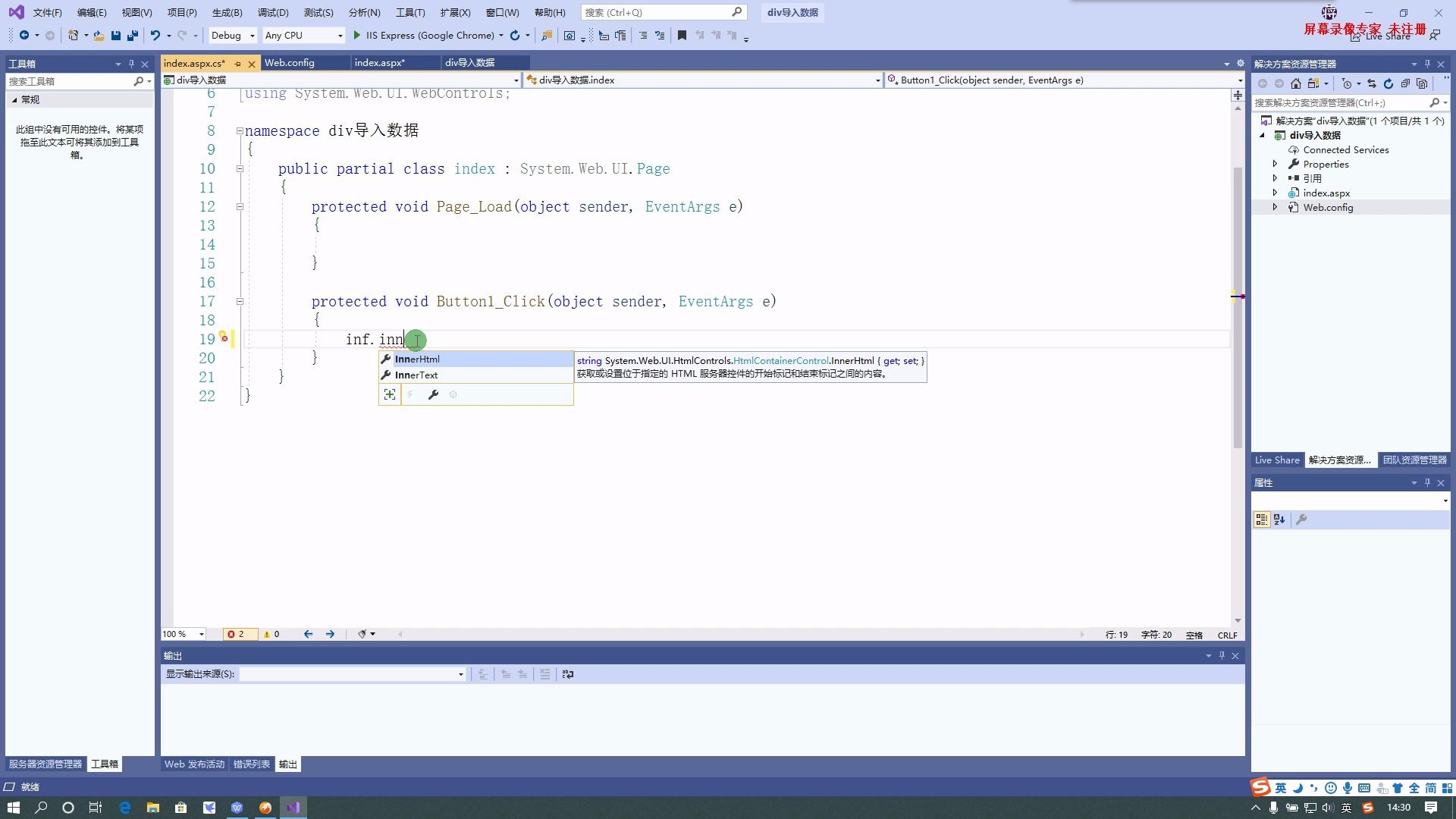Toggle categorized view in the Properties panel
This screenshot has width=1456, height=819.
(1261, 519)
